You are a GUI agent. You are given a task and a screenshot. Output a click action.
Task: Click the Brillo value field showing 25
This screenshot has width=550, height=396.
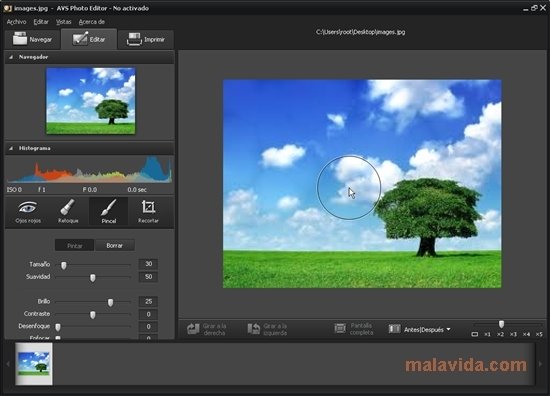(148, 302)
